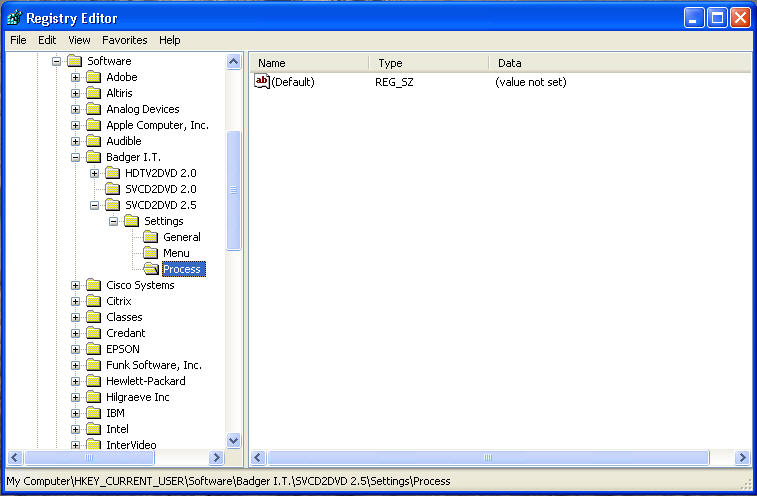This screenshot has height=496, width=757.
Task: Expand the Apple Computer, Inc. key
Action: pos(75,125)
